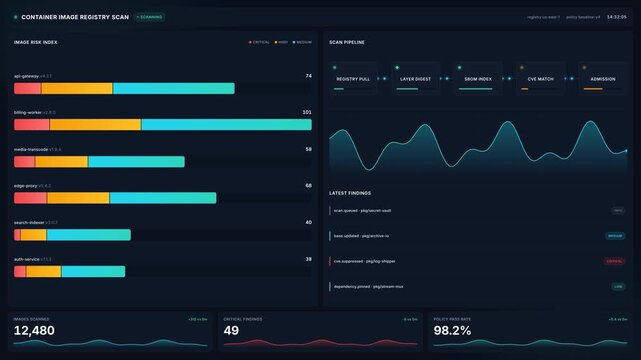Click the MEDIUM badge on base.updated row
641x360 pixels.
coord(615,236)
